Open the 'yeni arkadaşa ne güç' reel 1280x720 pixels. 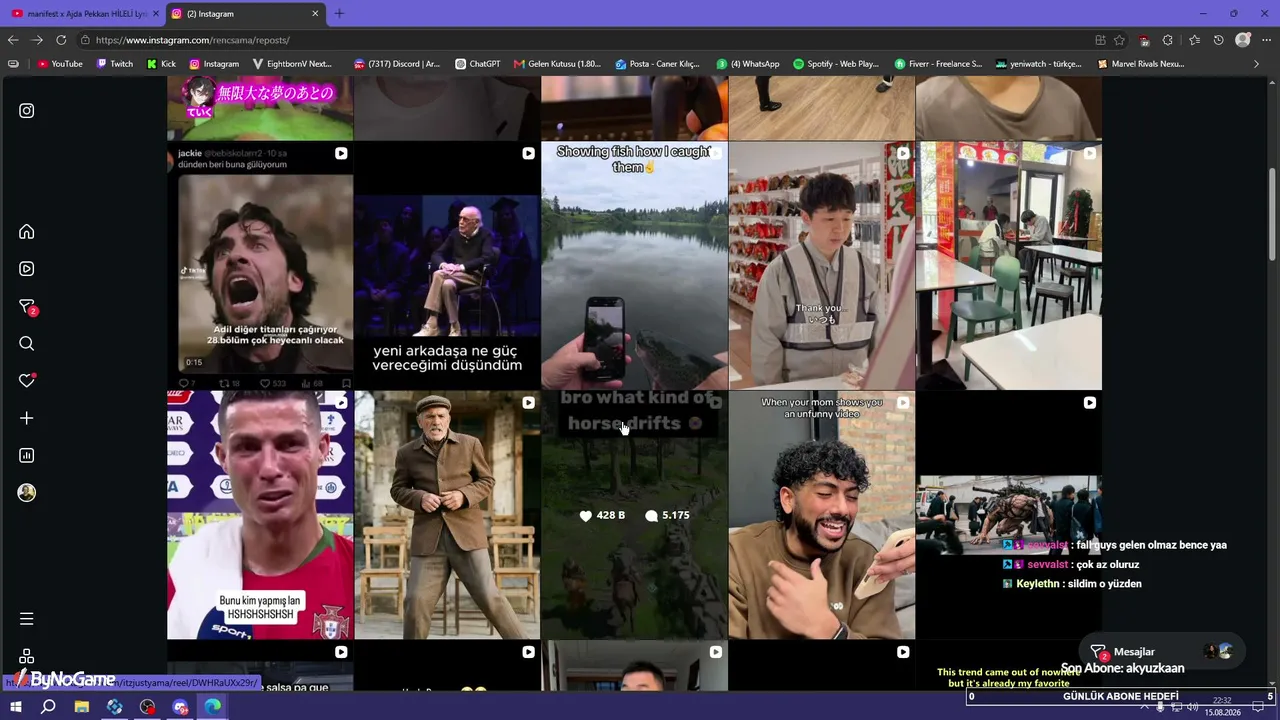(447, 265)
